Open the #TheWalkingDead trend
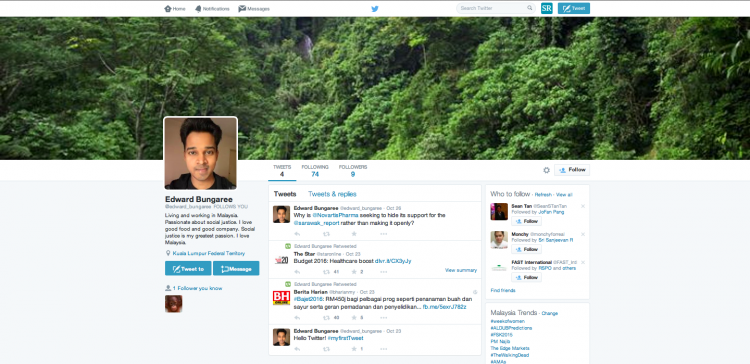Screen dimensions: 750x364 (510, 355)
